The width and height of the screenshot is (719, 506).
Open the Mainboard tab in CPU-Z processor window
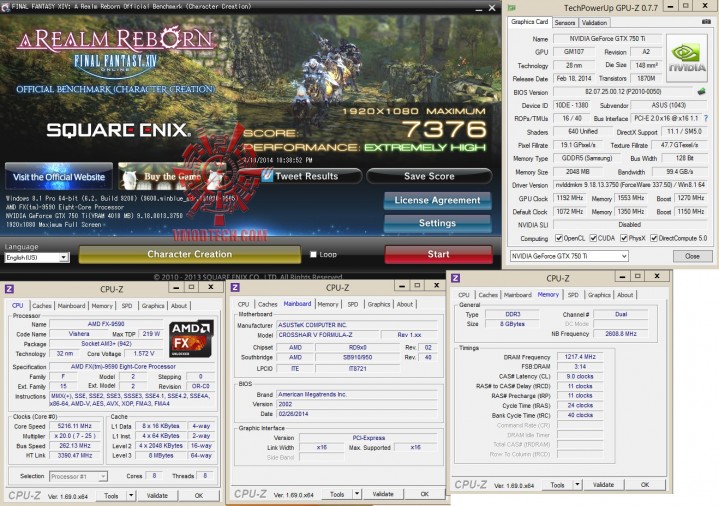pos(71,306)
